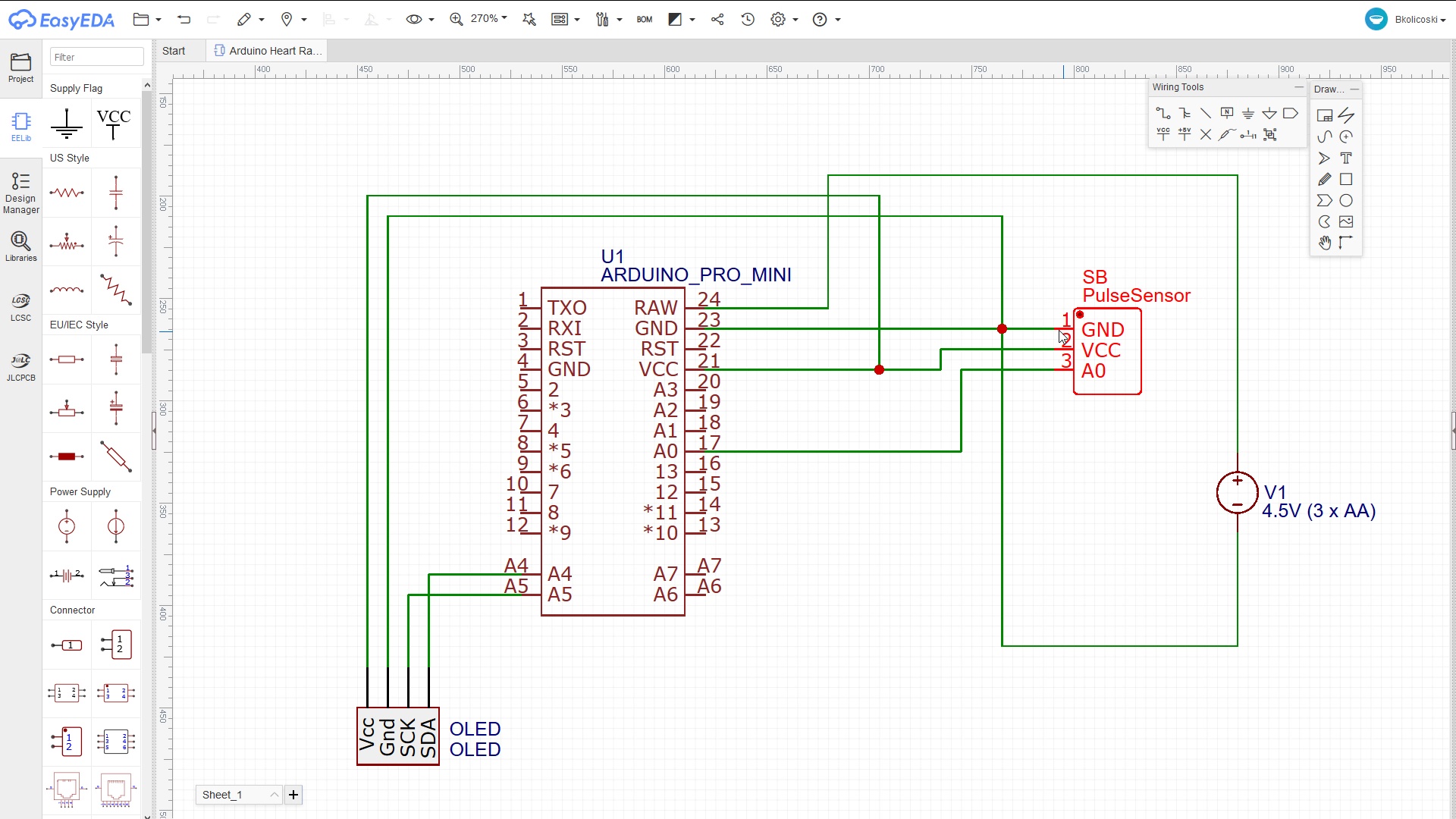Select the Arc drawing tool
The width and height of the screenshot is (1456, 819).
point(1346,136)
